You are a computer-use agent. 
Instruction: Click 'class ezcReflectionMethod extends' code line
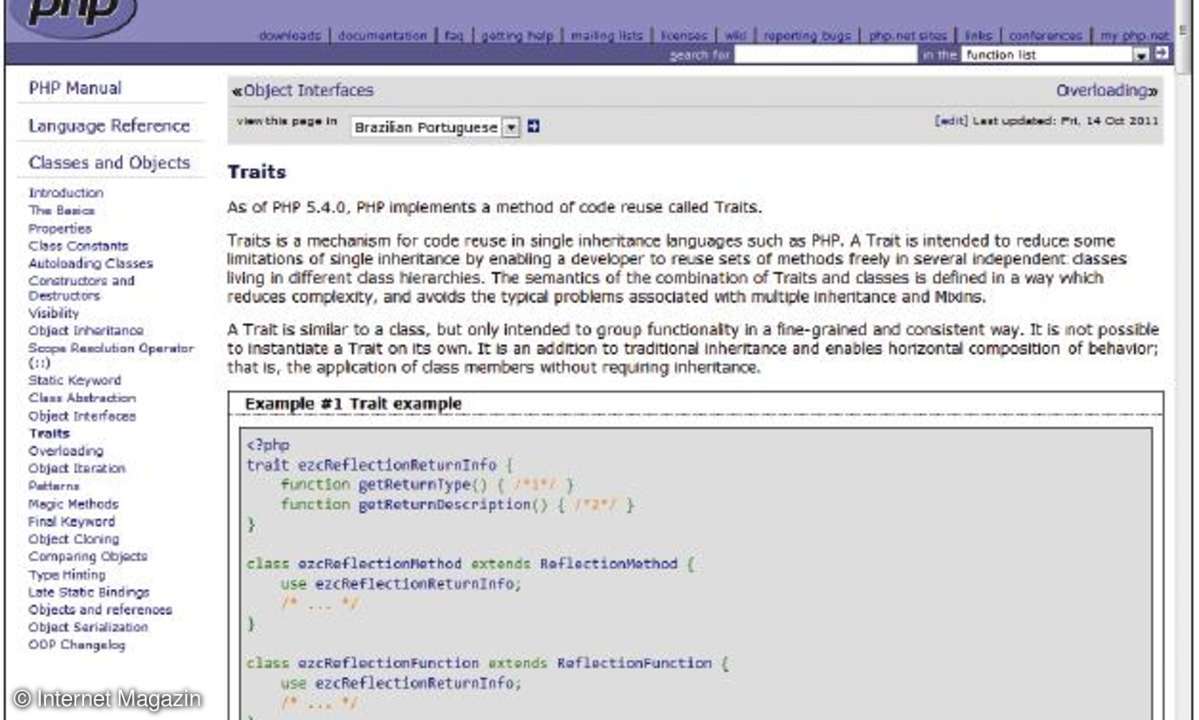point(470,564)
